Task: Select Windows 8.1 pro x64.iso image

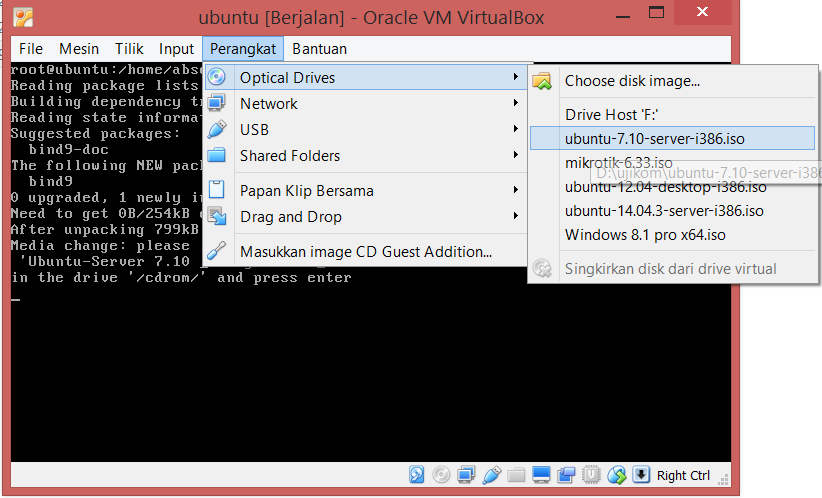Action: click(673, 235)
